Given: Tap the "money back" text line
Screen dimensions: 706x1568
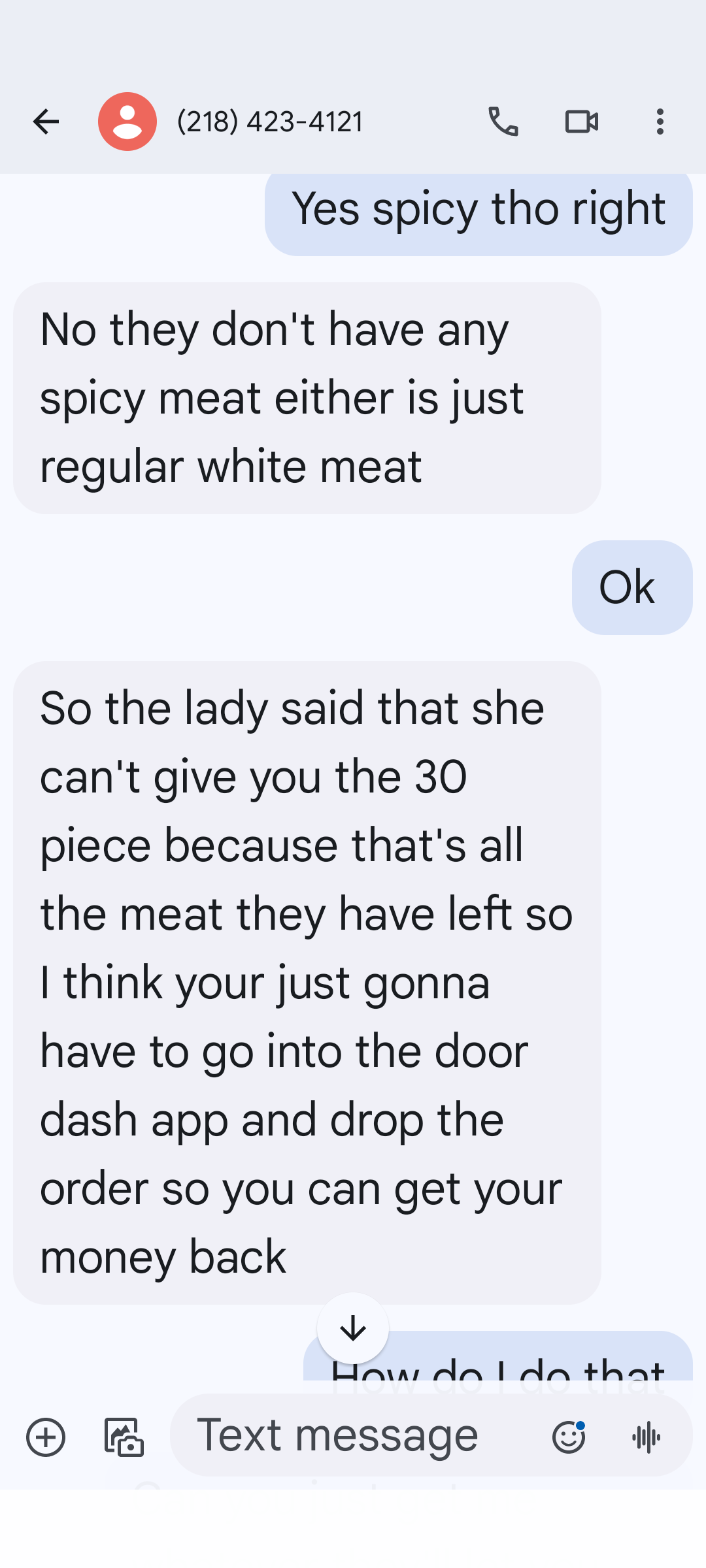Looking at the screenshot, I should coord(163,1257).
